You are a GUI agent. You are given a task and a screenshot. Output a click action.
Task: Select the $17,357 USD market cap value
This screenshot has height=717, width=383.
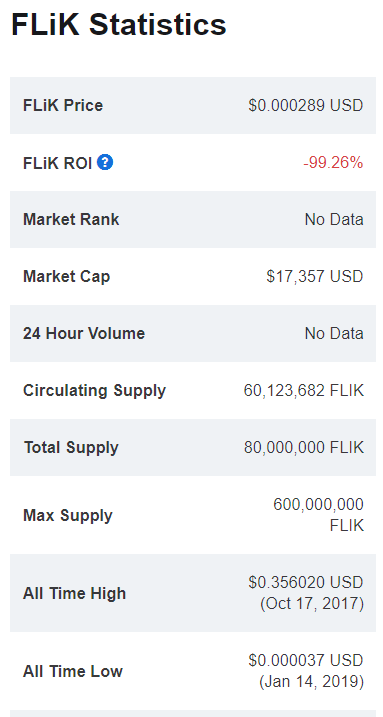(315, 277)
